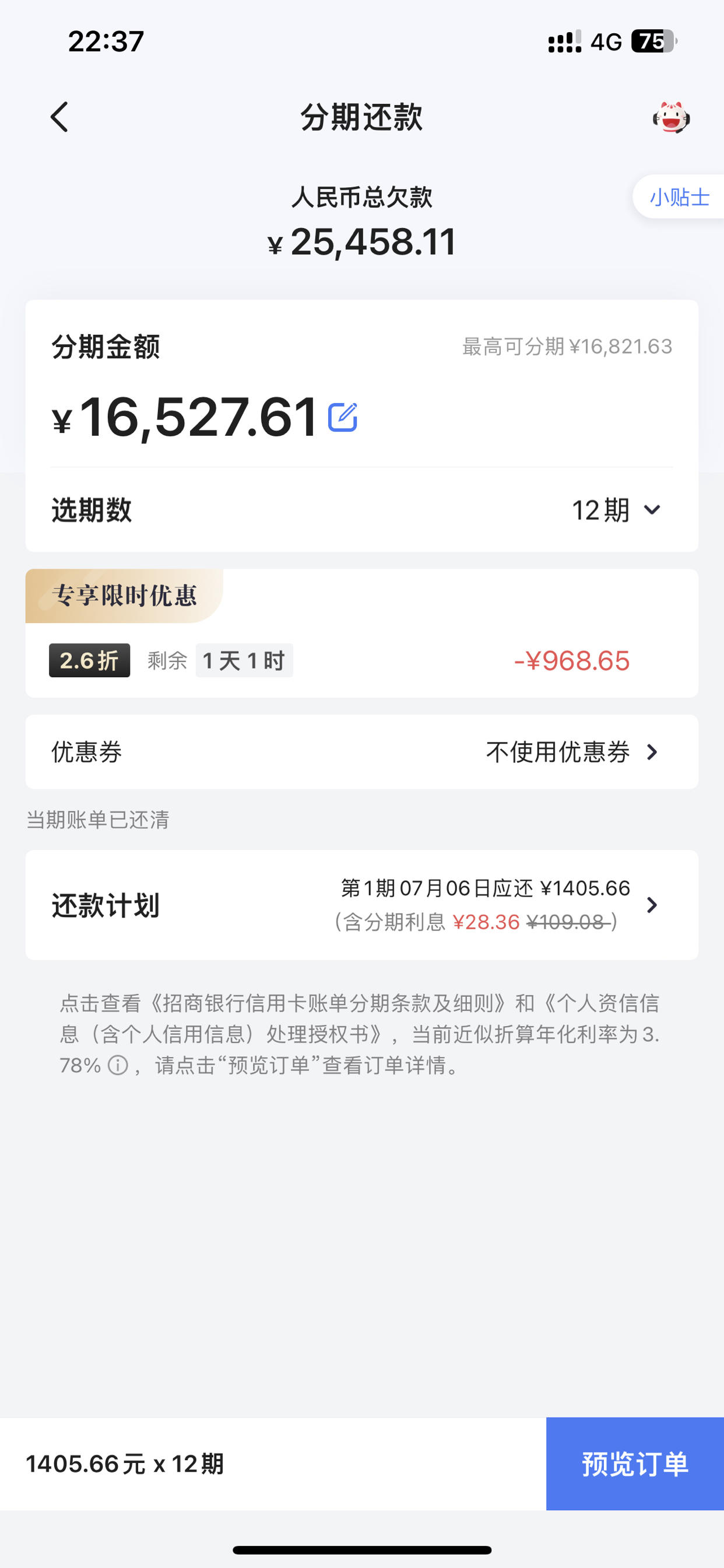724x1568 pixels.
Task: Tap the chevron next to 不使用优惠券
Action: [x=652, y=752]
